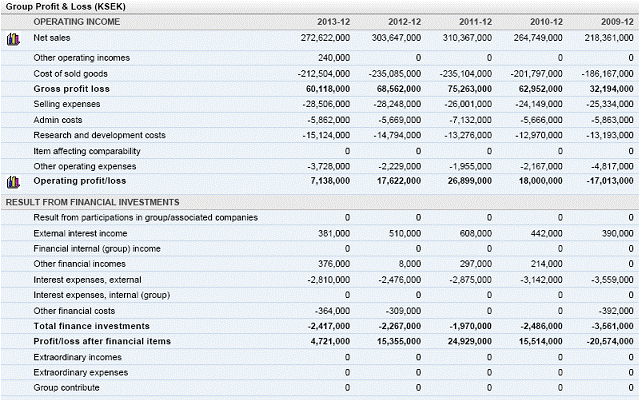
Task: Click the Total finance investments row label
Action: tap(91, 326)
